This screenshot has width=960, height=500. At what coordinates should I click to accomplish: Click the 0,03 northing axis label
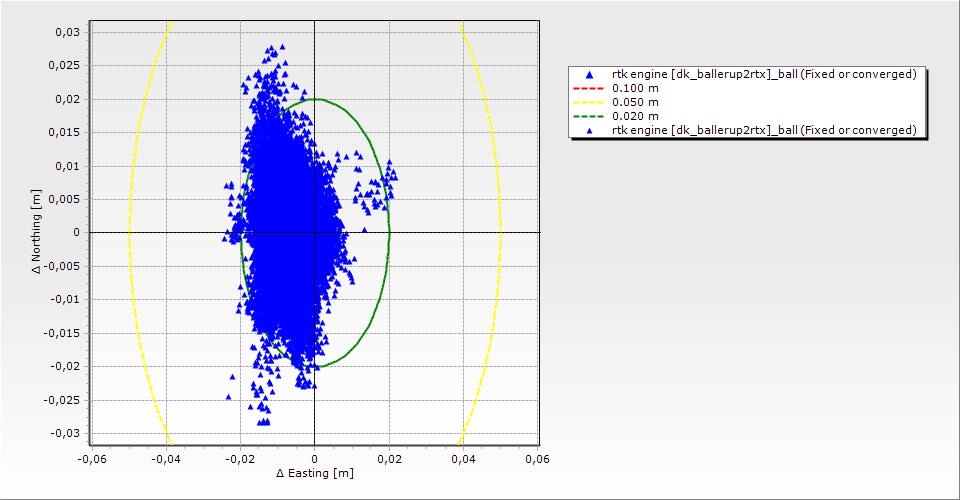click(x=68, y=32)
